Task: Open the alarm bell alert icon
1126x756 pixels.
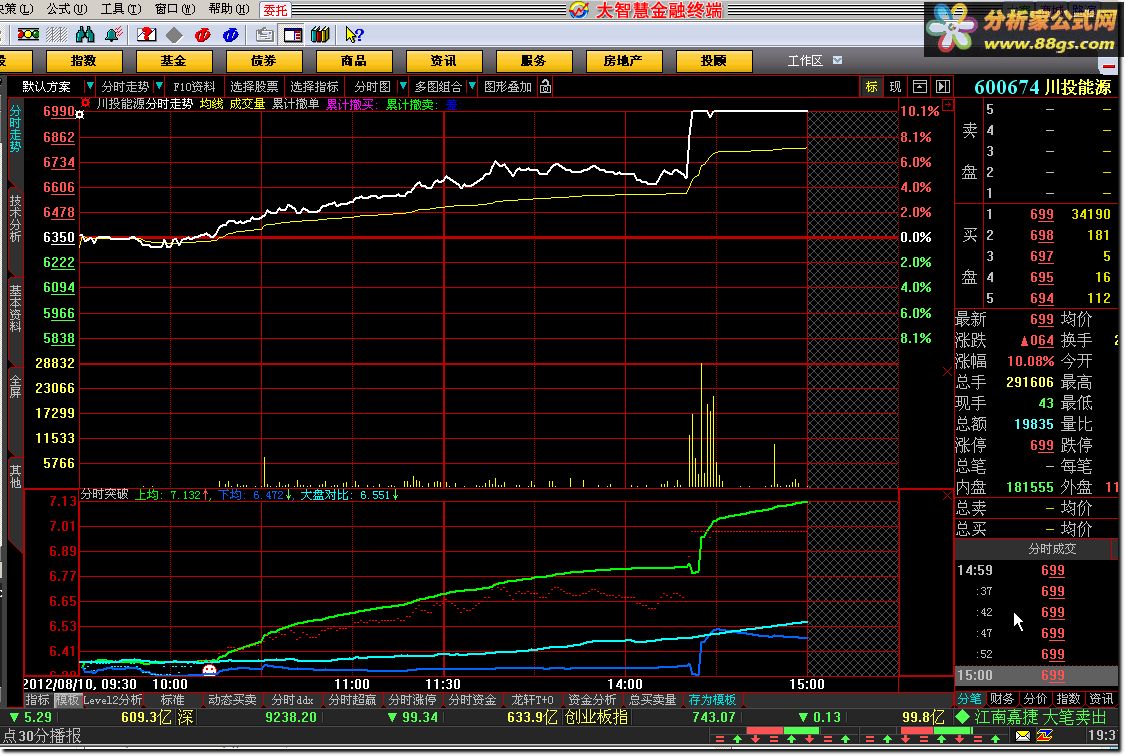Action: (113, 34)
